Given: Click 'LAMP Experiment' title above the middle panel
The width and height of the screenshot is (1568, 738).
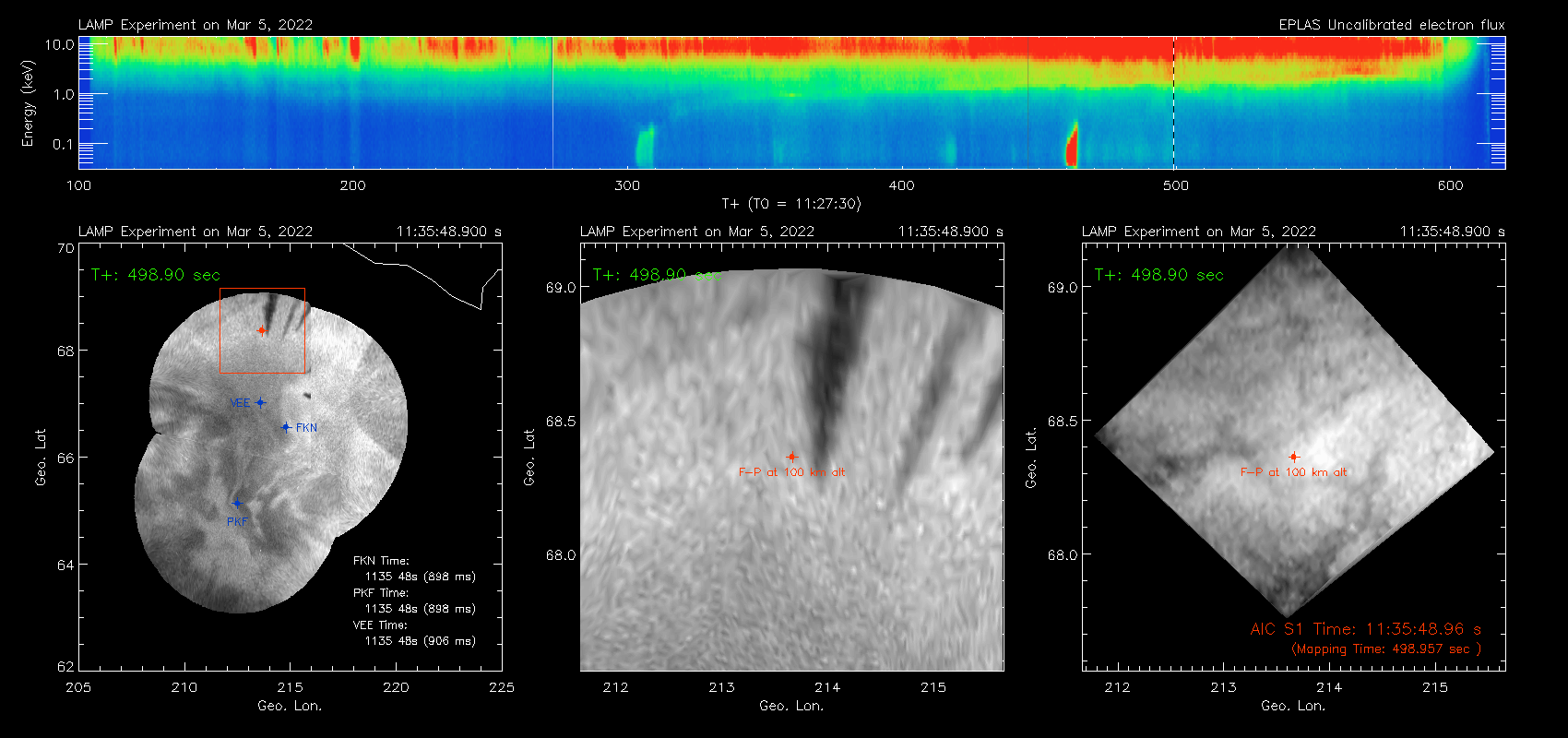Looking at the screenshot, I should tap(697, 232).
